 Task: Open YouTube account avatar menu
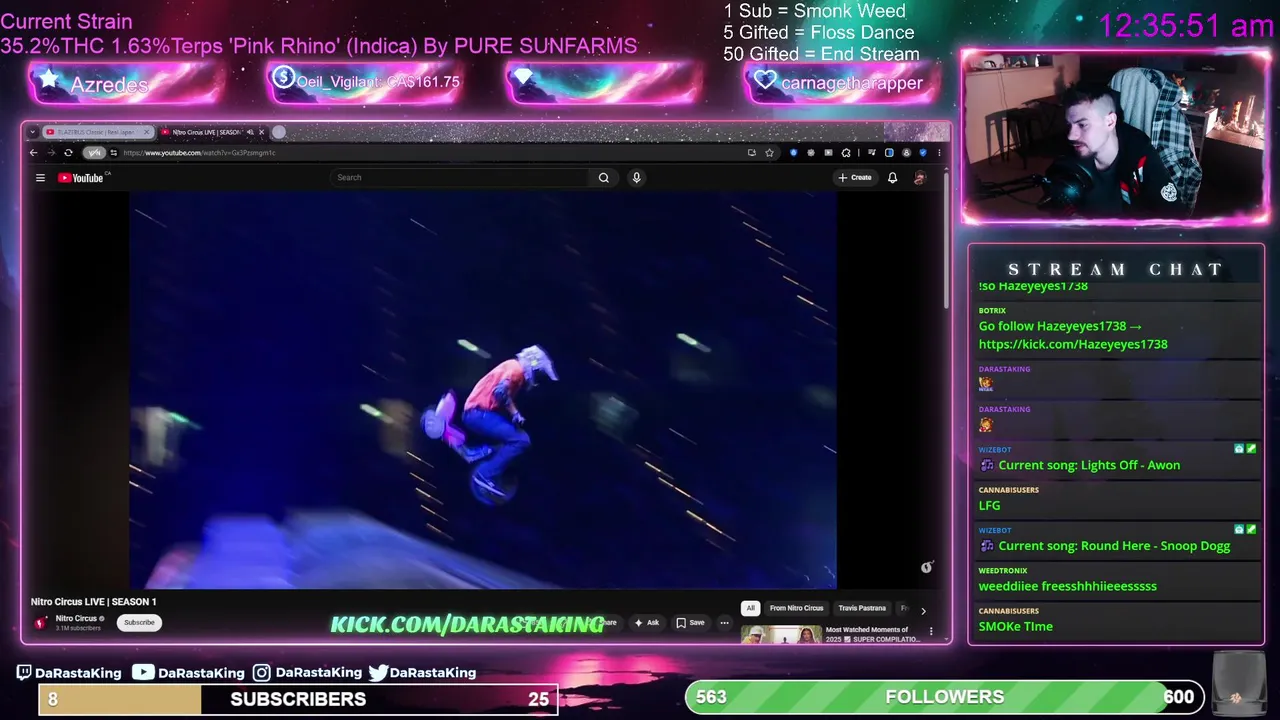919,178
